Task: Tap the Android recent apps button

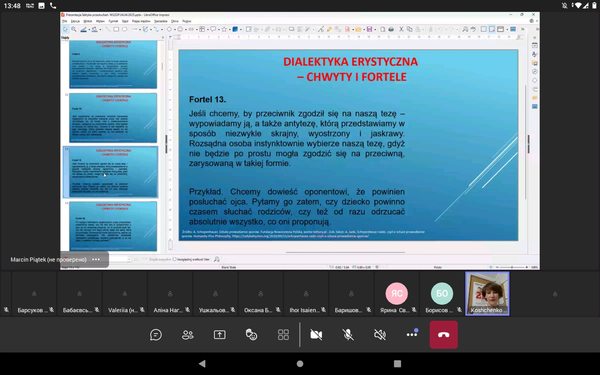Action: (x=398, y=364)
